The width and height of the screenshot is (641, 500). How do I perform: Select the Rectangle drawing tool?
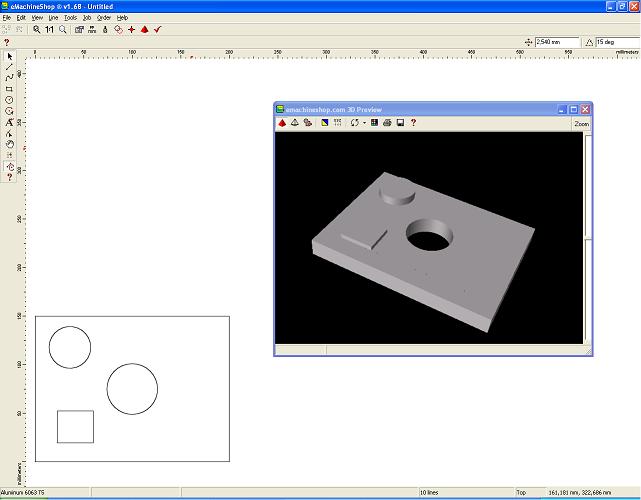[x=10, y=88]
